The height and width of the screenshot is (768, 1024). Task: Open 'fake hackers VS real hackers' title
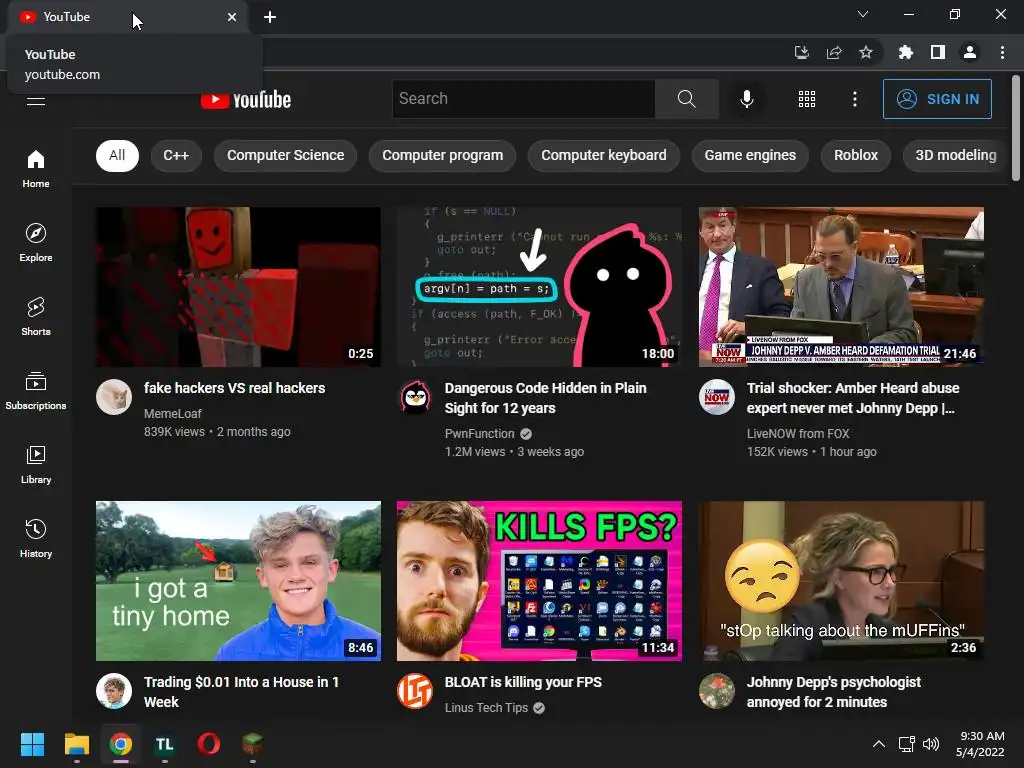tap(234, 388)
